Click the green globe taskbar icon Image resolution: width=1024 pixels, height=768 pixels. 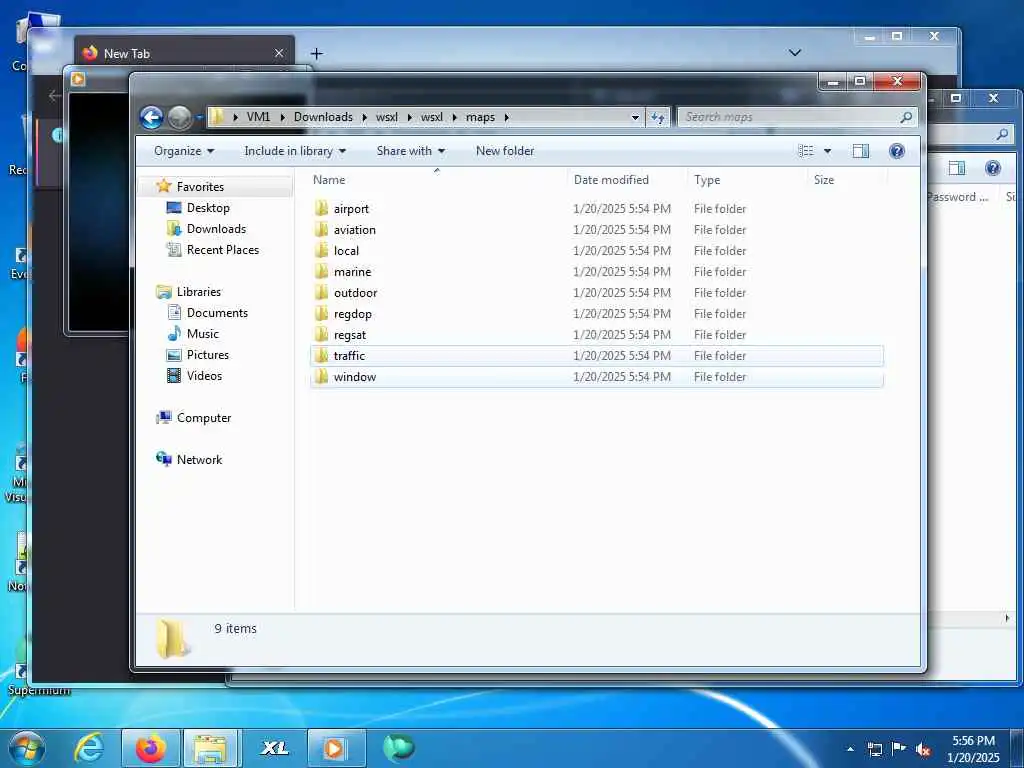click(x=398, y=748)
